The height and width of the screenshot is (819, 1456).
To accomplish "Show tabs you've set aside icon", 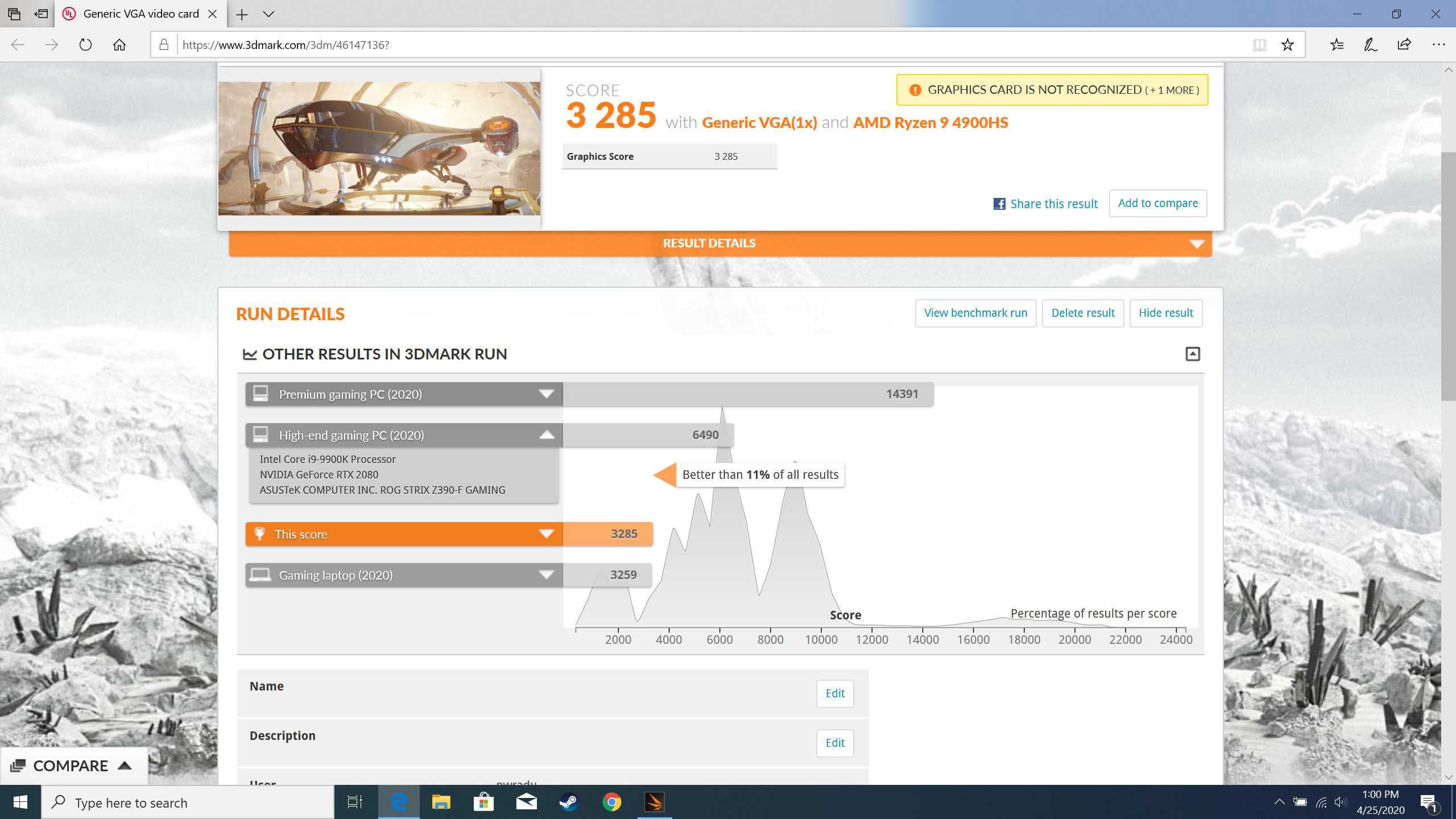I will pyautogui.click(x=14, y=14).
